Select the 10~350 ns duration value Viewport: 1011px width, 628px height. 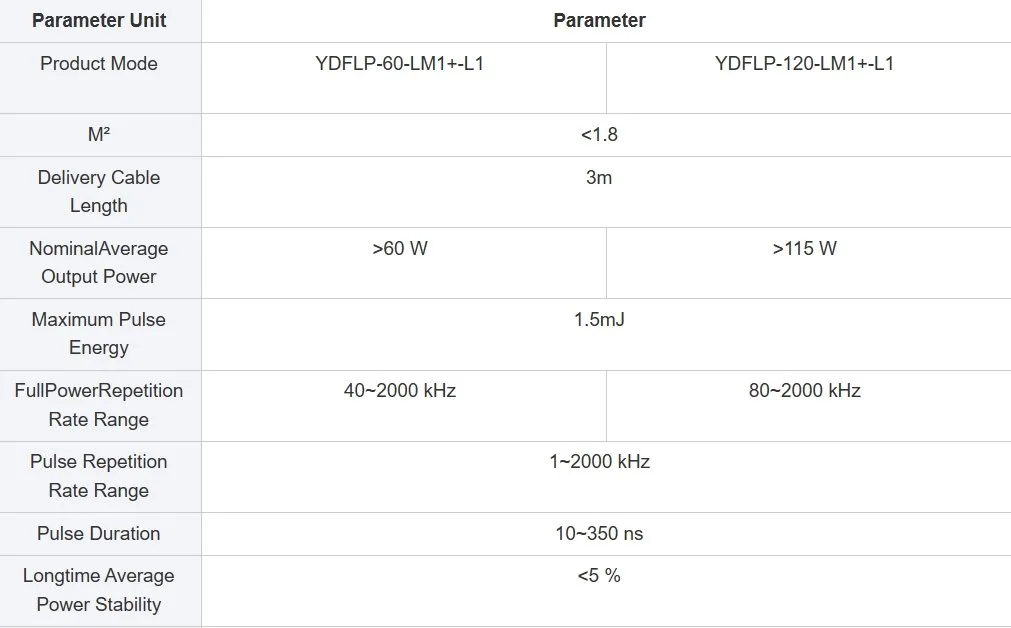599,534
